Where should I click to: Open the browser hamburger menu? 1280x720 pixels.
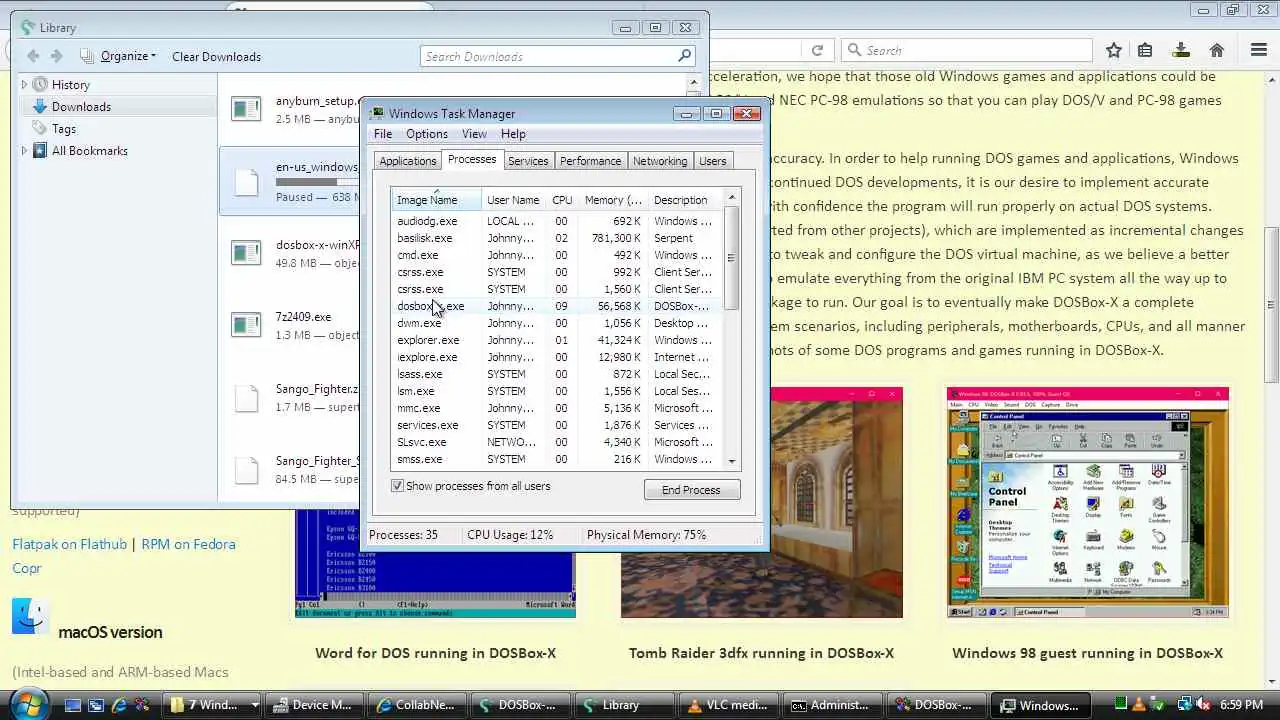[1259, 50]
